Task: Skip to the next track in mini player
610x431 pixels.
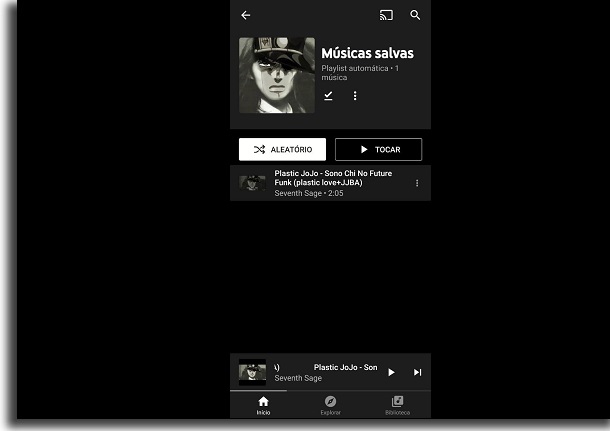Action: pos(417,372)
